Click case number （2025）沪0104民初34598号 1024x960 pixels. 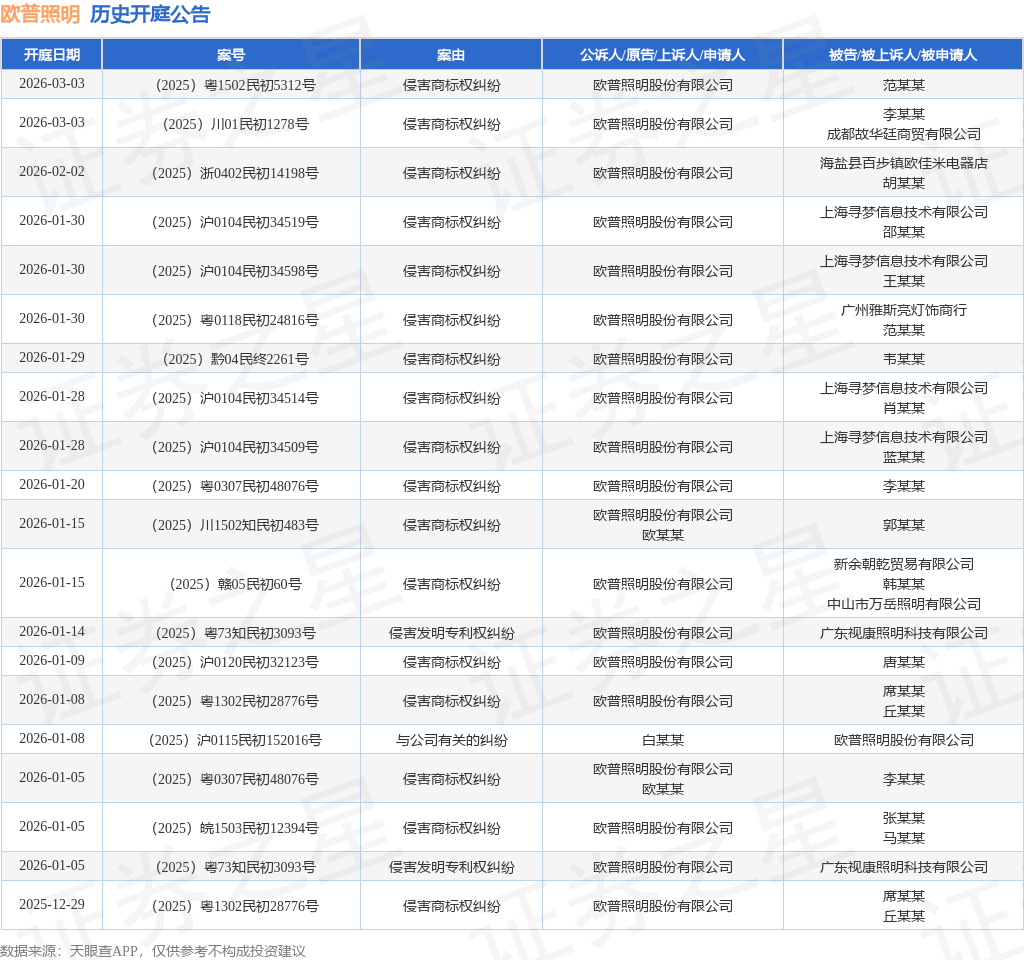pyautogui.click(x=236, y=271)
